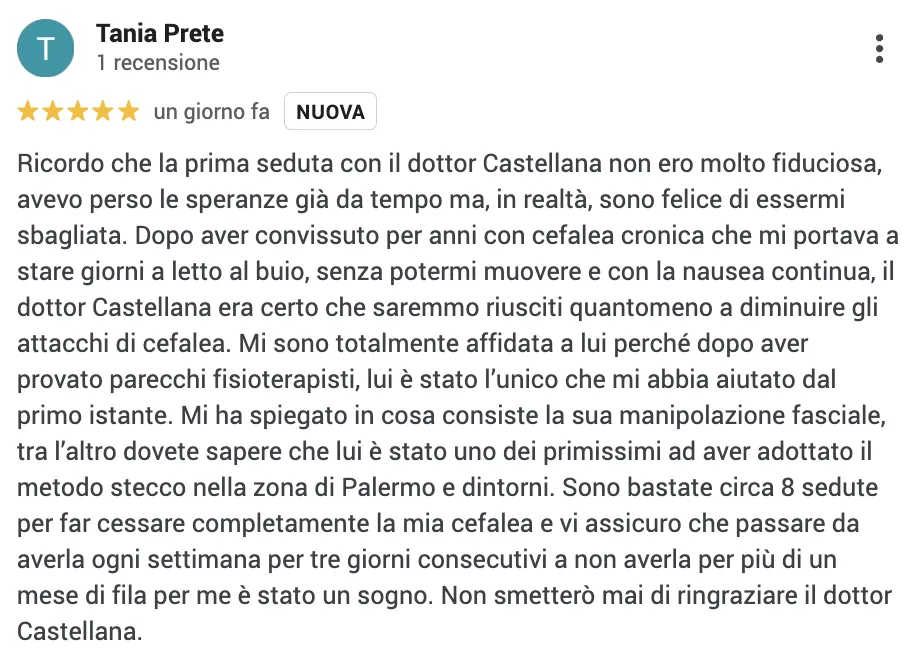Open the Tania Prete reviewer name link
The width and height of the screenshot is (918, 654).
(x=160, y=33)
